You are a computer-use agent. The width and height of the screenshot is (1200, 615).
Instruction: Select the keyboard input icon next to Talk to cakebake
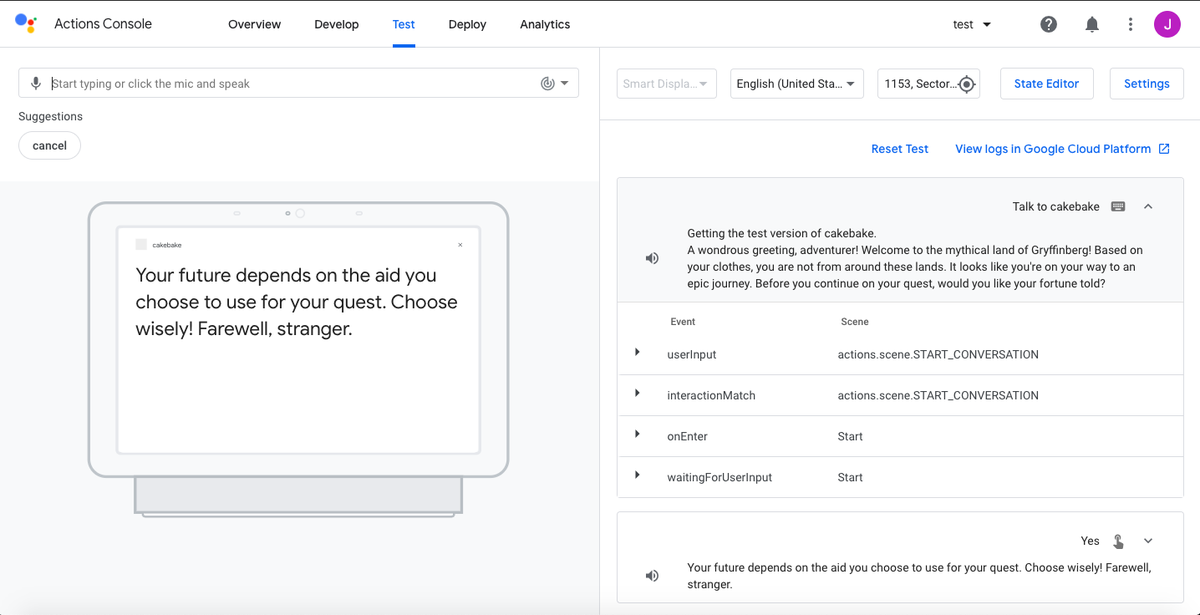tap(1116, 206)
